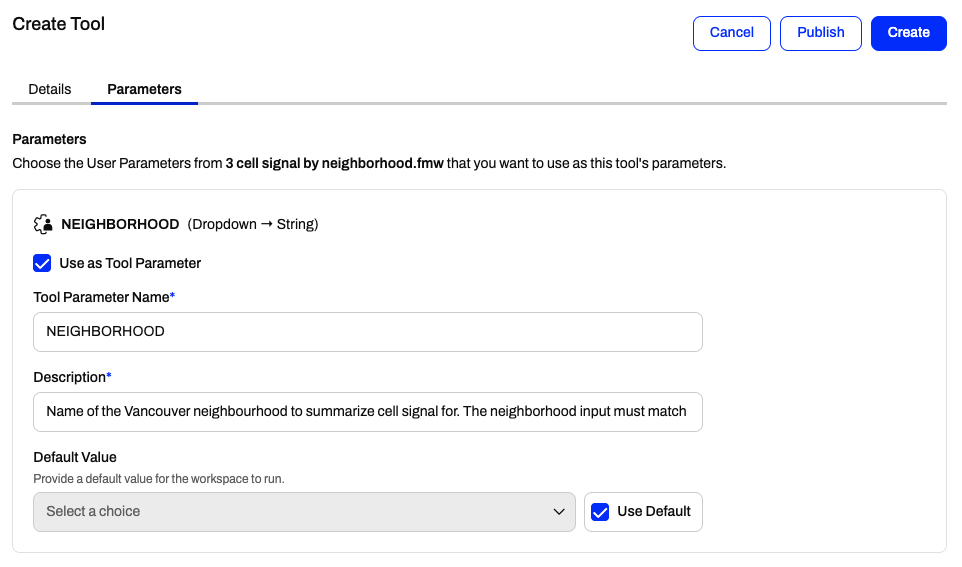The width and height of the screenshot is (962, 567).
Task: Open the Default Value dropdown
Action: click(x=304, y=512)
